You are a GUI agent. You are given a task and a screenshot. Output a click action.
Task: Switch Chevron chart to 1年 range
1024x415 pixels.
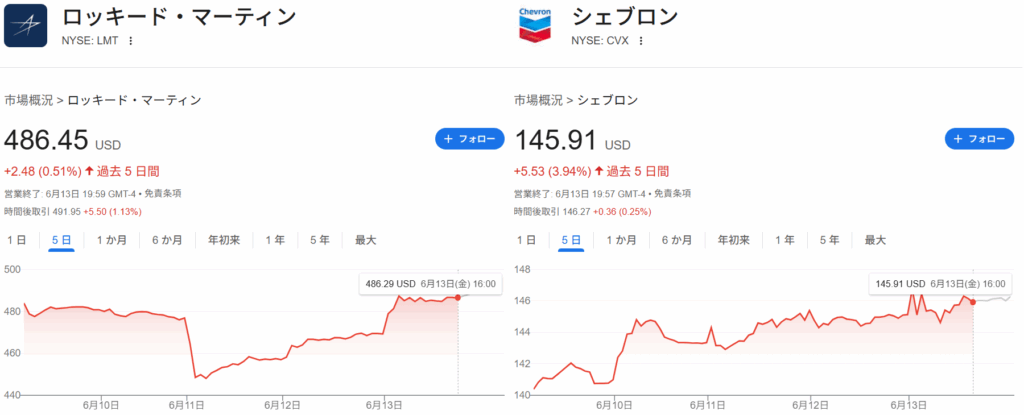pyautogui.click(x=785, y=240)
